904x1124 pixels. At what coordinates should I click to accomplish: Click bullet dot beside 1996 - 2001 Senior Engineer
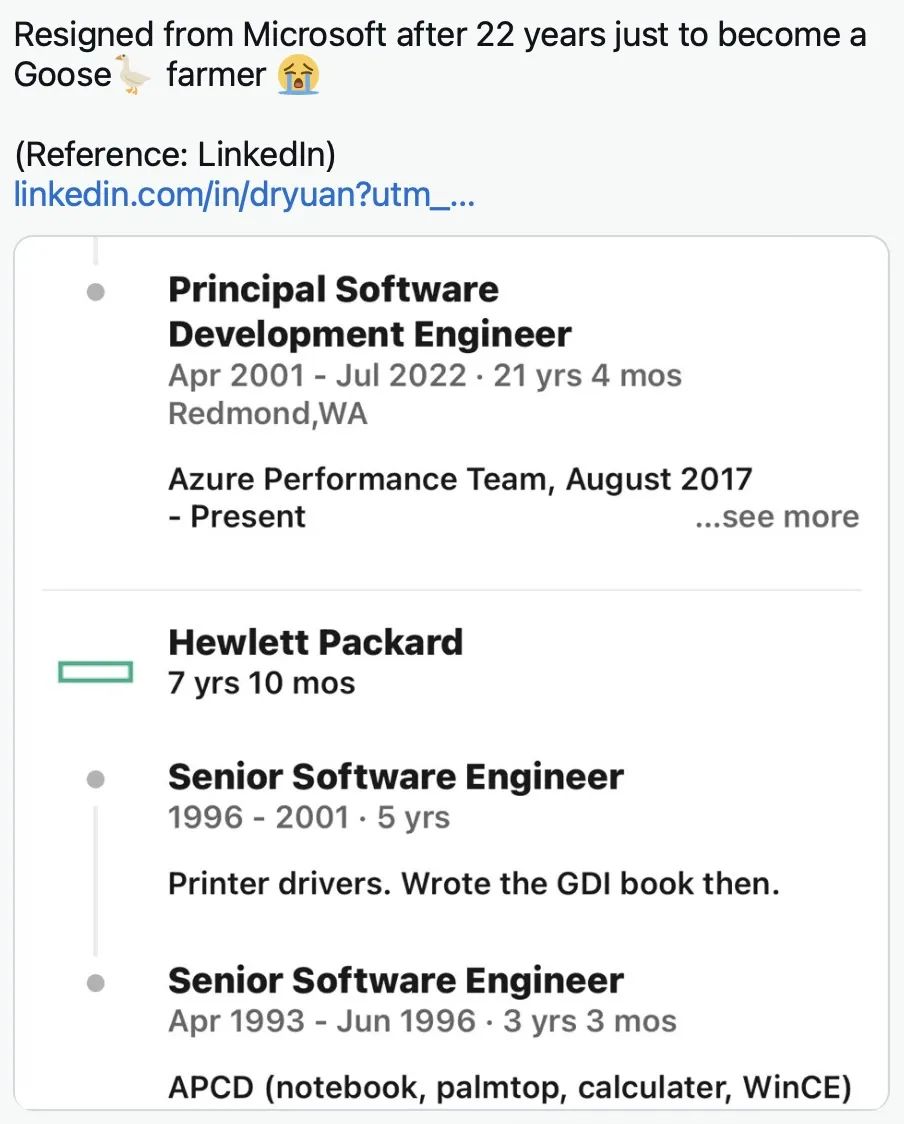point(96,778)
